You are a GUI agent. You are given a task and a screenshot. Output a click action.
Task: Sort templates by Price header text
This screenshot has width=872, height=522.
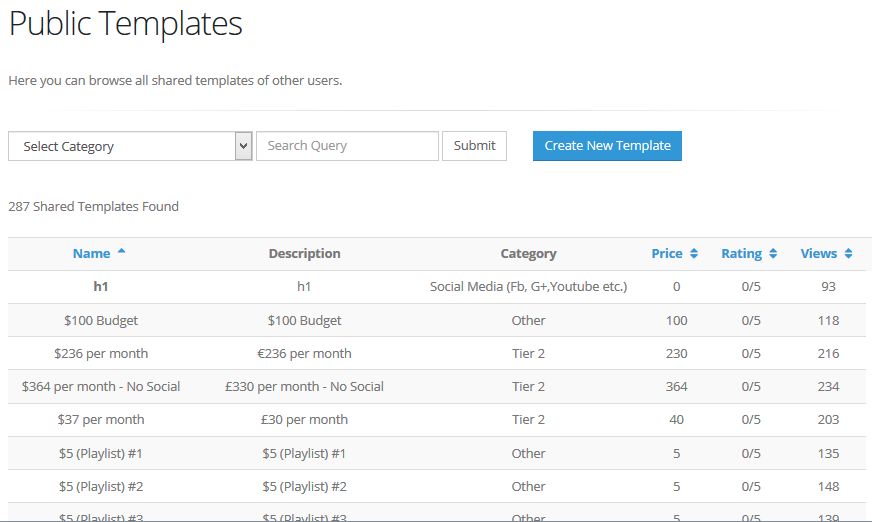(666, 254)
